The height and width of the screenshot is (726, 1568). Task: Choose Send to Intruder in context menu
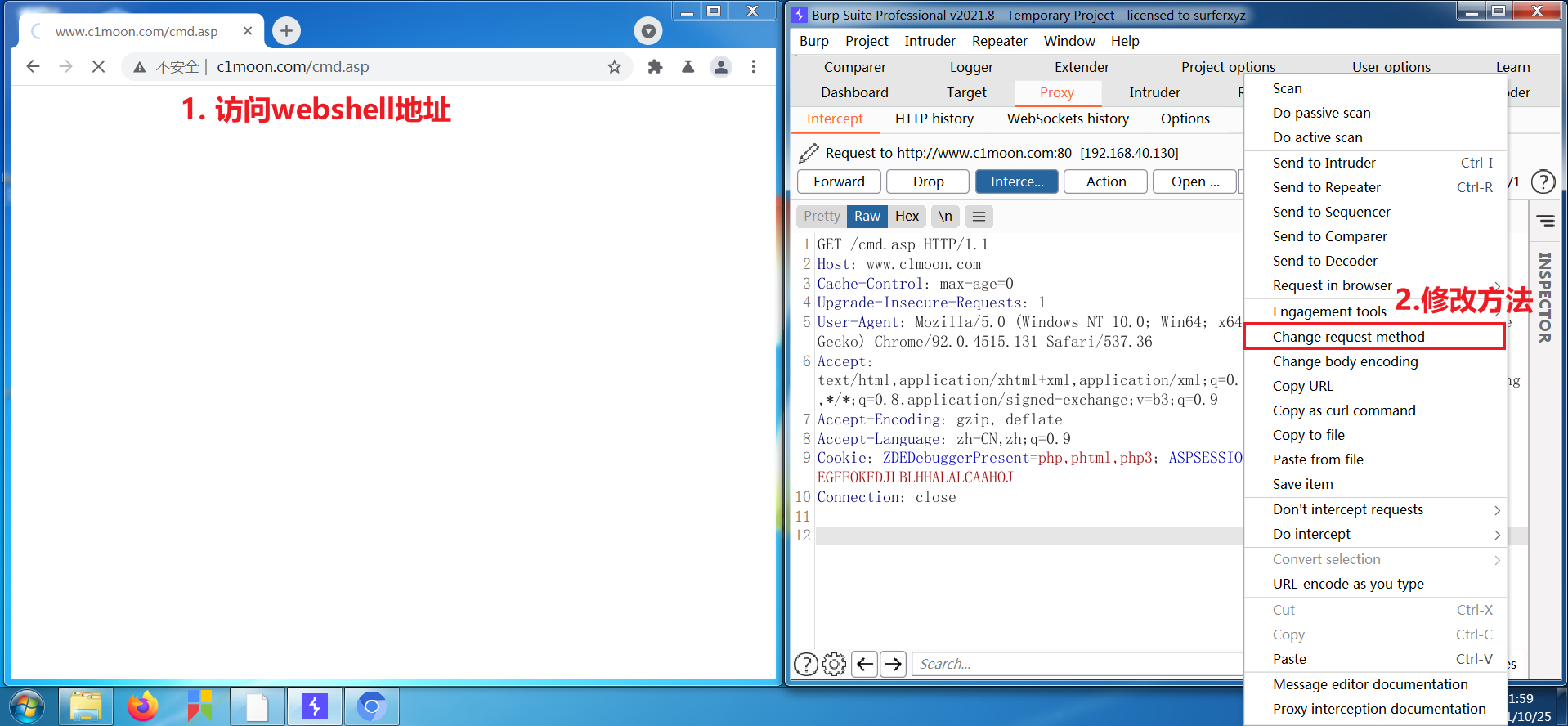pyautogui.click(x=1375, y=163)
